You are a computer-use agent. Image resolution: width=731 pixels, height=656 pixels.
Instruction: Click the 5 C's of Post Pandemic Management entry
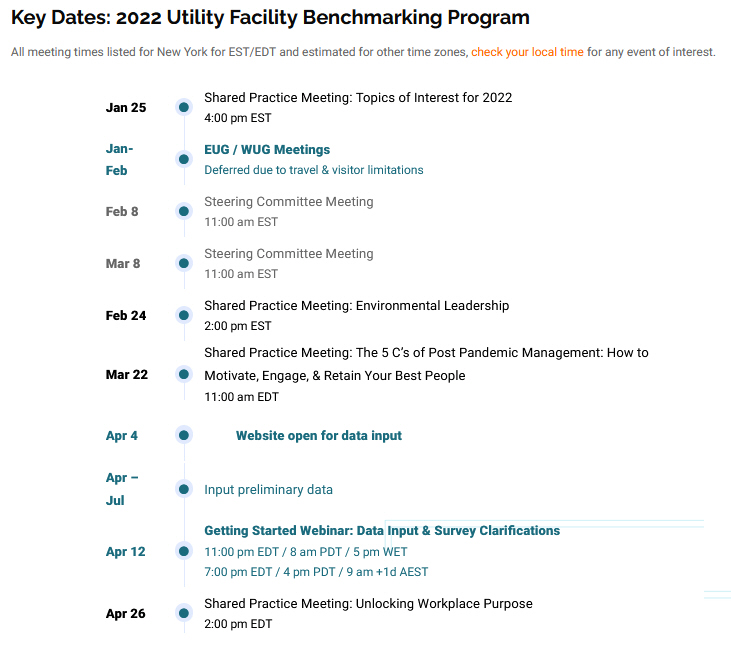426,364
